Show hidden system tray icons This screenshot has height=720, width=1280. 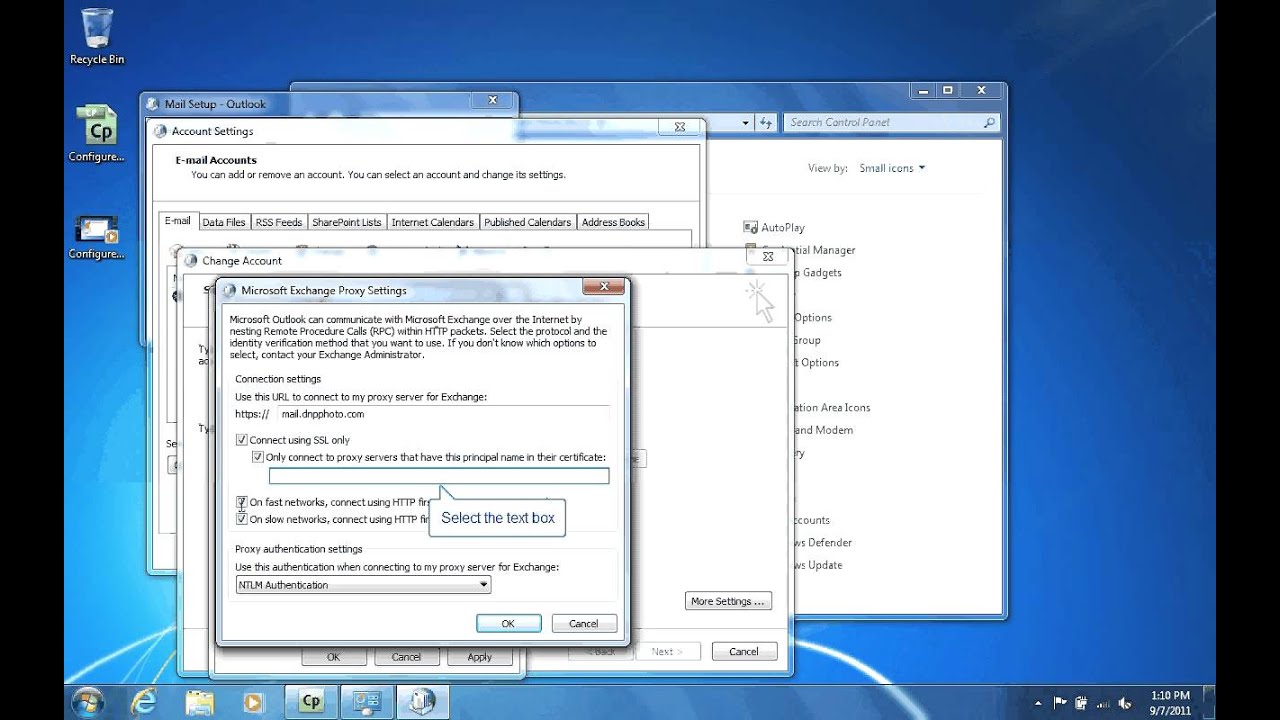tap(1040, 702)
